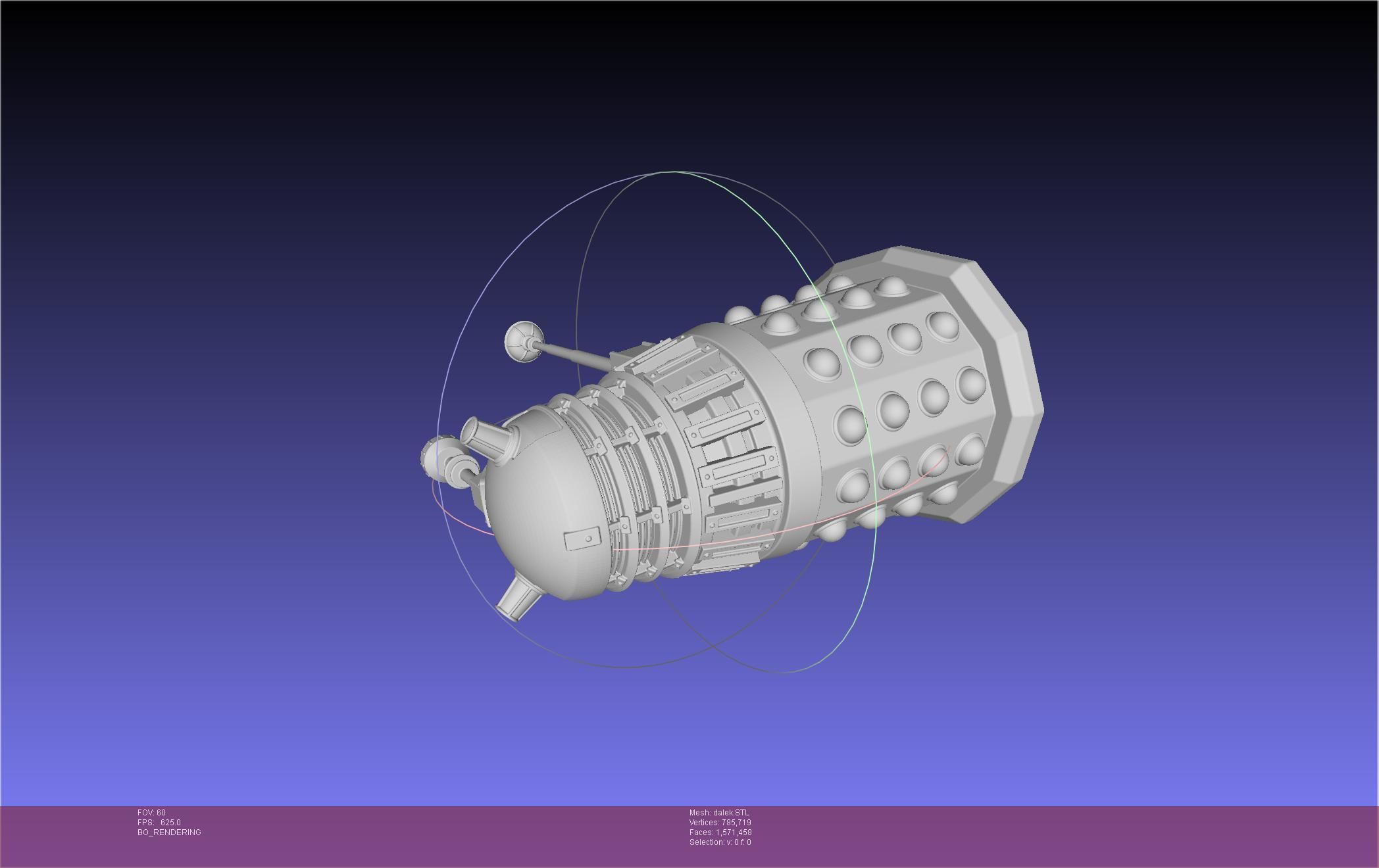This screenshot has height=868, width=1379.
Task: Click the 'Vertices: 785,719' info text
Action: point(720,823)
